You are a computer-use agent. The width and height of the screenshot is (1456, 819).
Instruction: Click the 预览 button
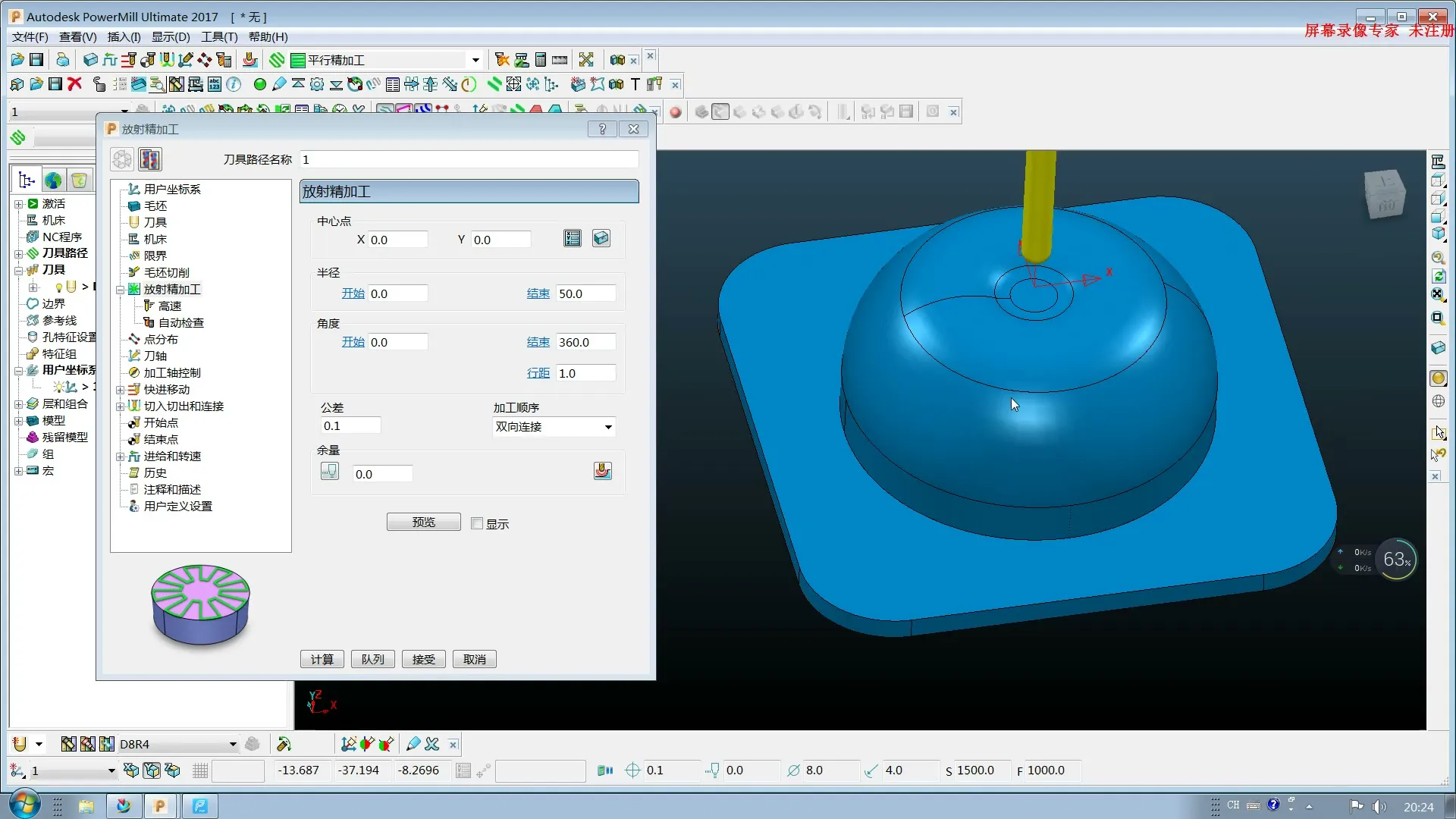click(x=423, y=522)
